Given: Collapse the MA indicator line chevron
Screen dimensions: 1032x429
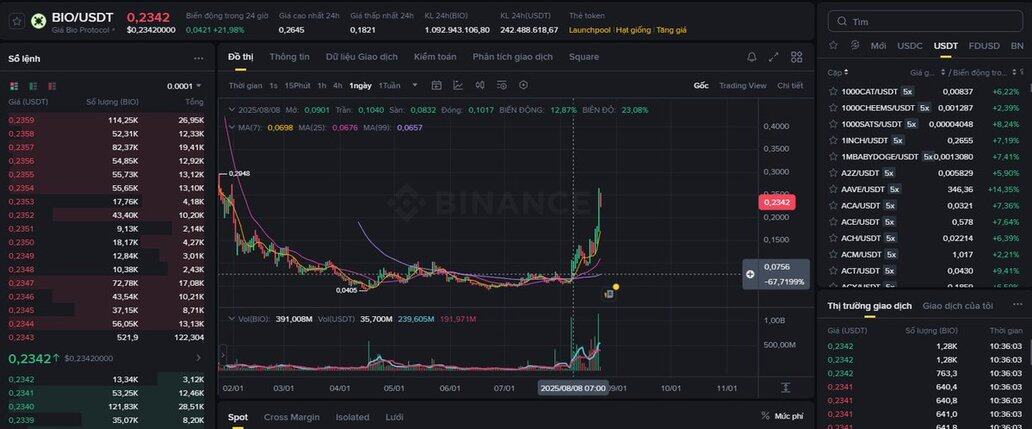Looking at the screenshot, I should pos(232,127).
